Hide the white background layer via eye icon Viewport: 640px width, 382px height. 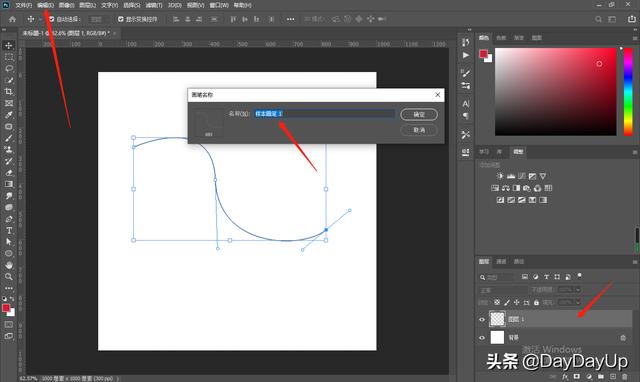tap(482, 338)
